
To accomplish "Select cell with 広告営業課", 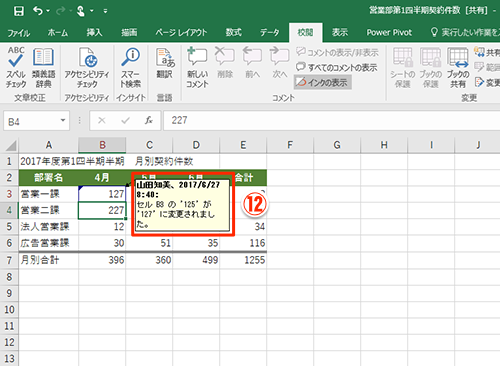I will coord(49,243).
